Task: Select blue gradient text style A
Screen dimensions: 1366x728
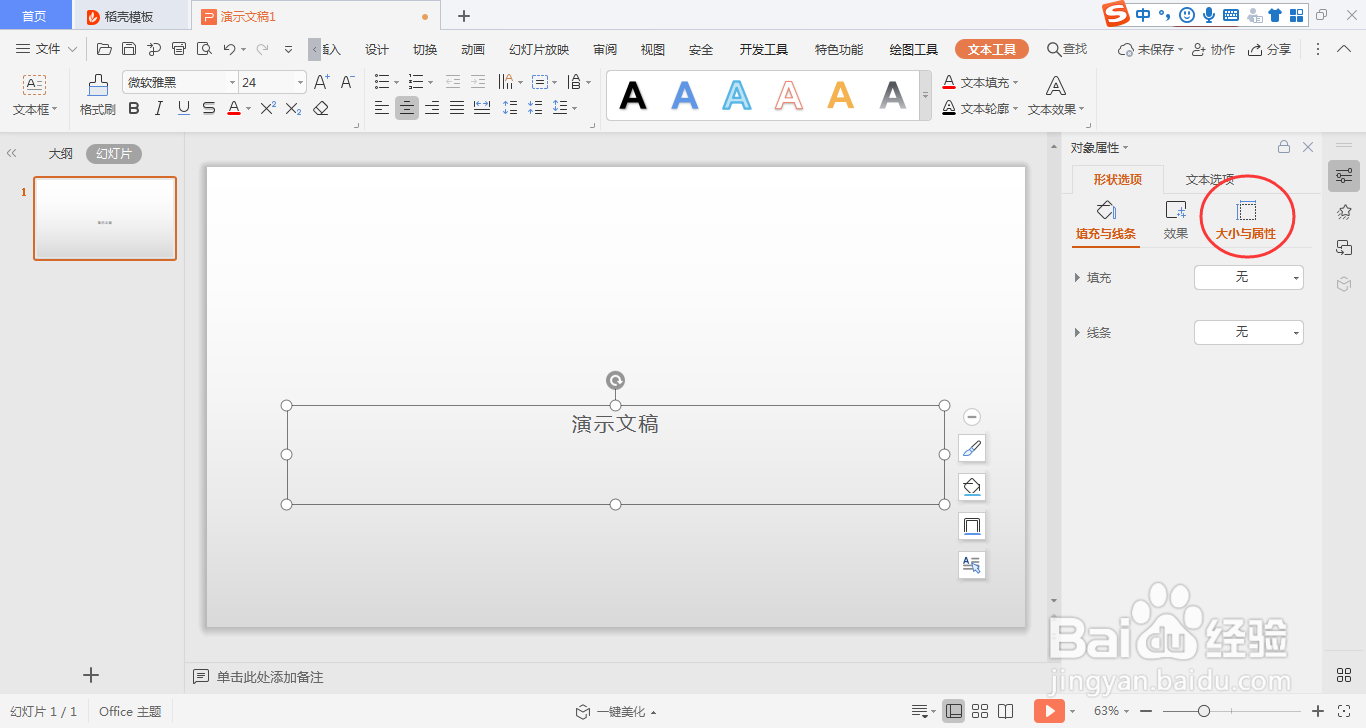Action: click(x=685, y=95)
